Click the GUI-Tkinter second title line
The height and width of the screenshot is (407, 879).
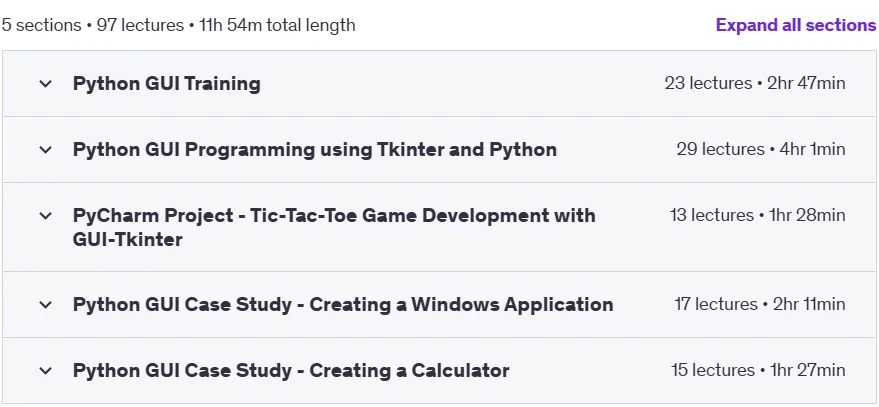tap(128, 240)
